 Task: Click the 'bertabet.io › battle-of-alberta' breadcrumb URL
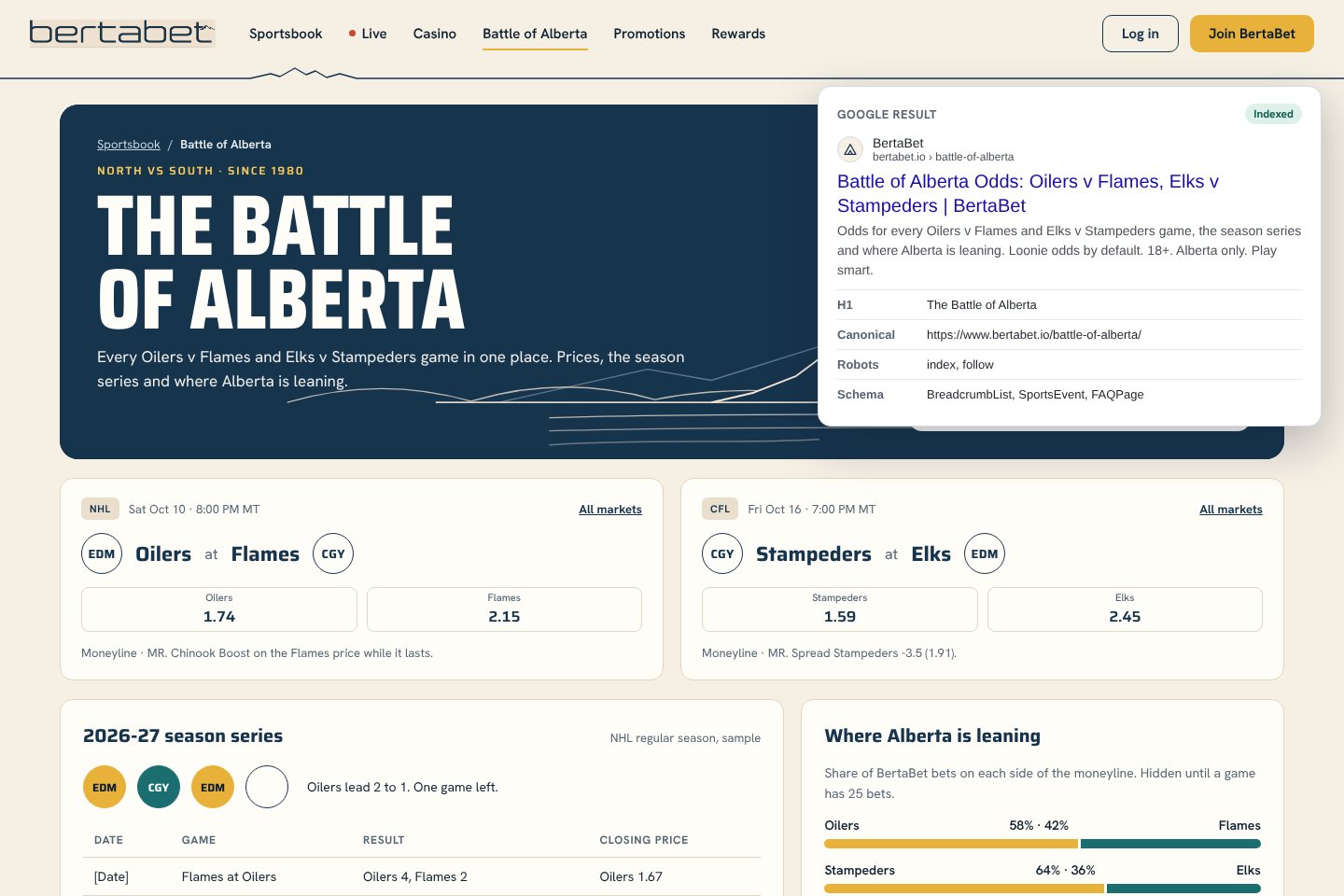(x=943, y=157)
